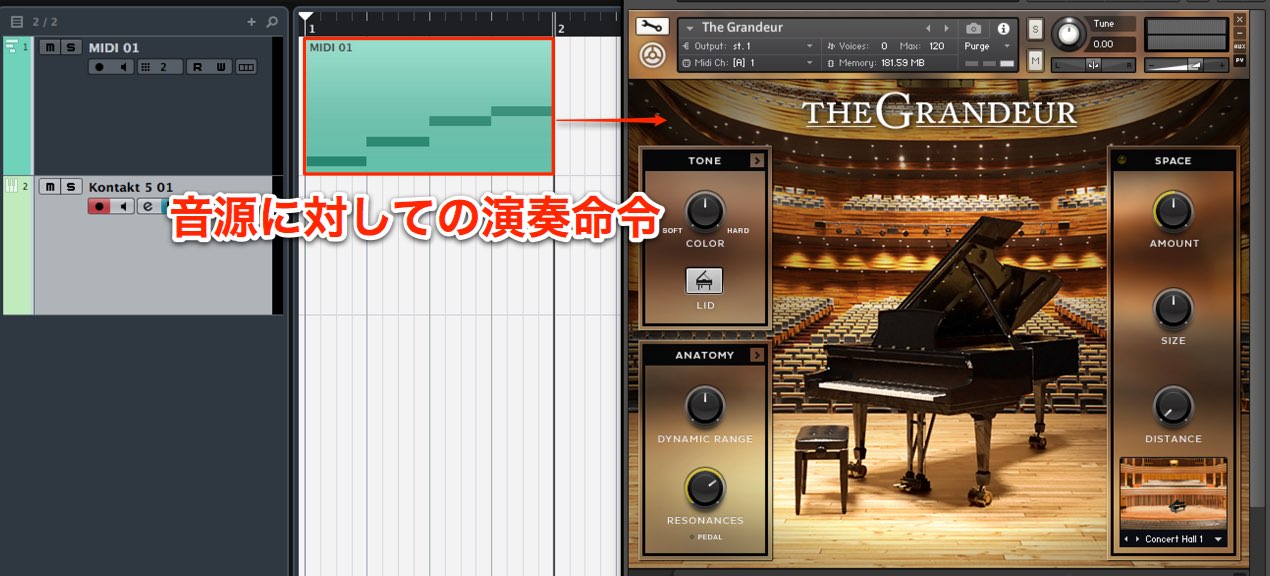Toggle the PV button in Kontakt header
The image size is (1270, 576).
[1240, 60]
